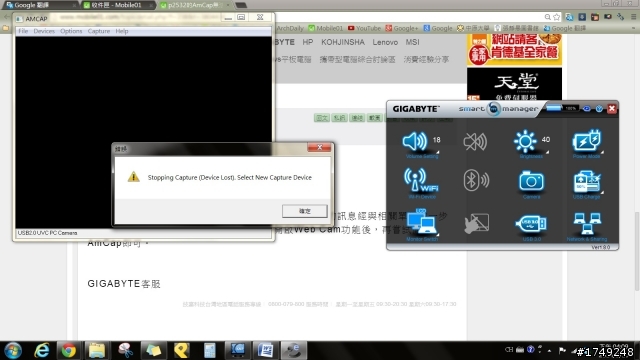Click the Action Center flag in the tray
Screen dimensions: 640x360
click(562, 350)
